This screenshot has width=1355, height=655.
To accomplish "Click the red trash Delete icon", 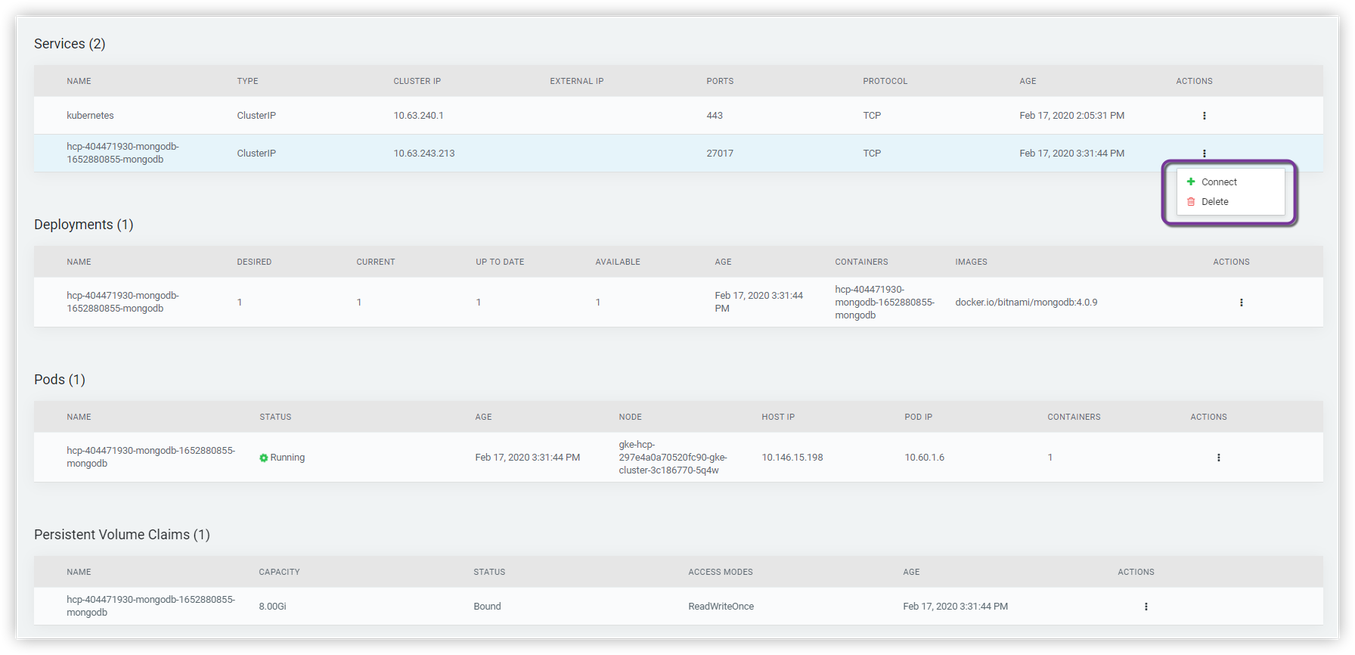I will (1191, 202).
